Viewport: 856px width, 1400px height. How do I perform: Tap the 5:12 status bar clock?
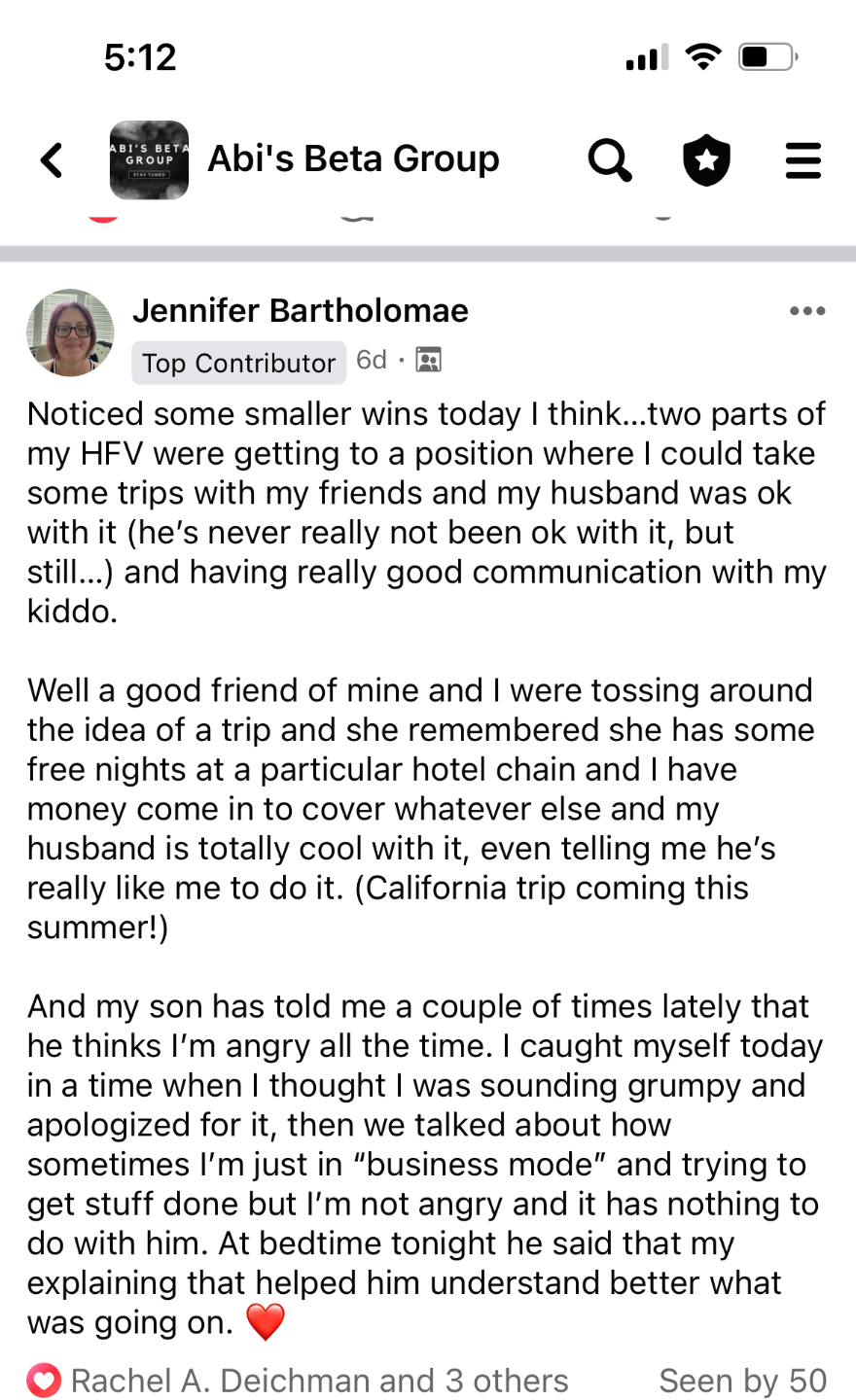(140, 57)
